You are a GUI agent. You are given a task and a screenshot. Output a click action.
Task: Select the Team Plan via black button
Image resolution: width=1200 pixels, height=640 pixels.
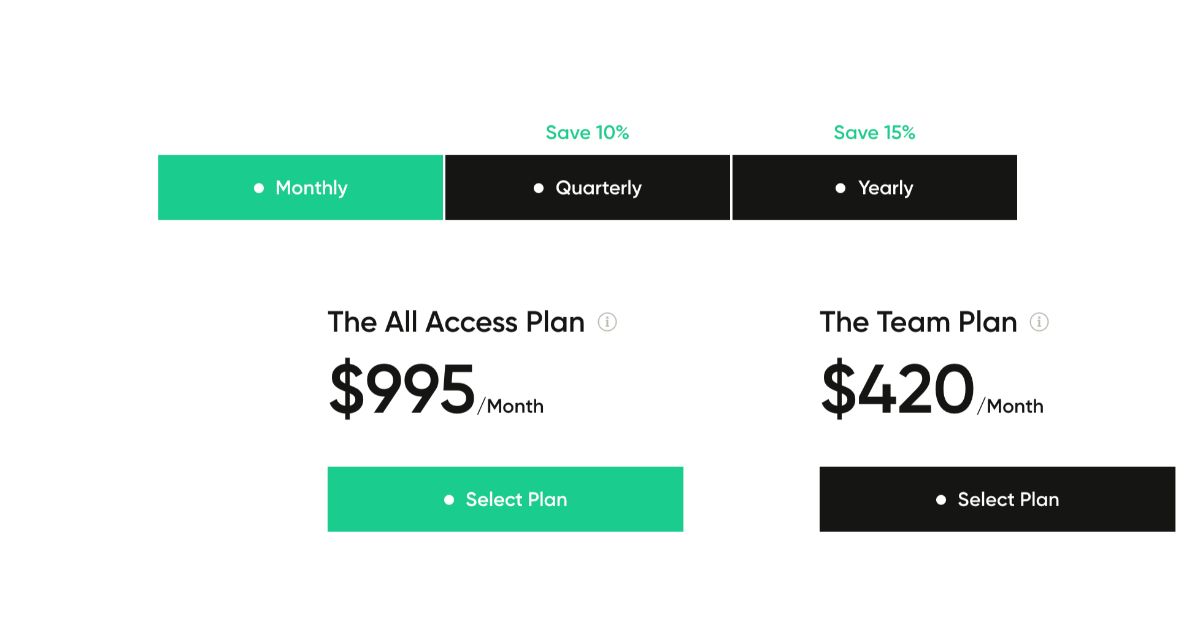997,499
